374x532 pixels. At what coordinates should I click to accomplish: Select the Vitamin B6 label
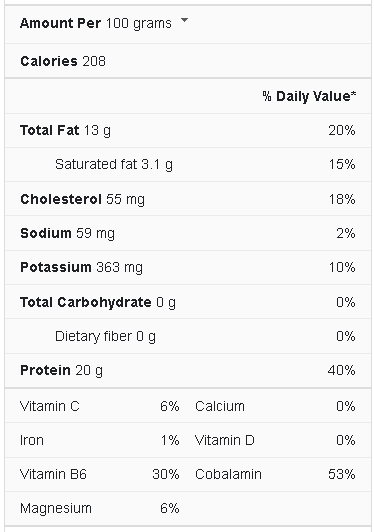53,474
